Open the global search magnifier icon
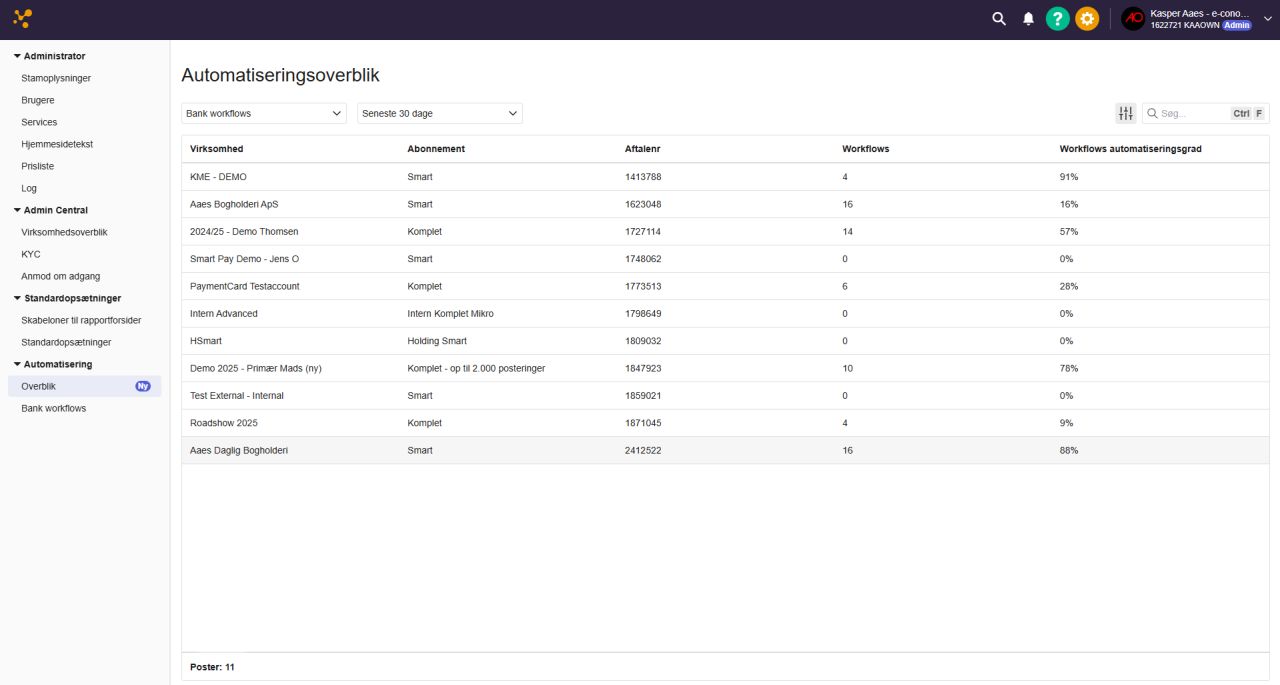The height and width of the screenshot is (685, 1280). pyautogui.click(x=999, y=19)
